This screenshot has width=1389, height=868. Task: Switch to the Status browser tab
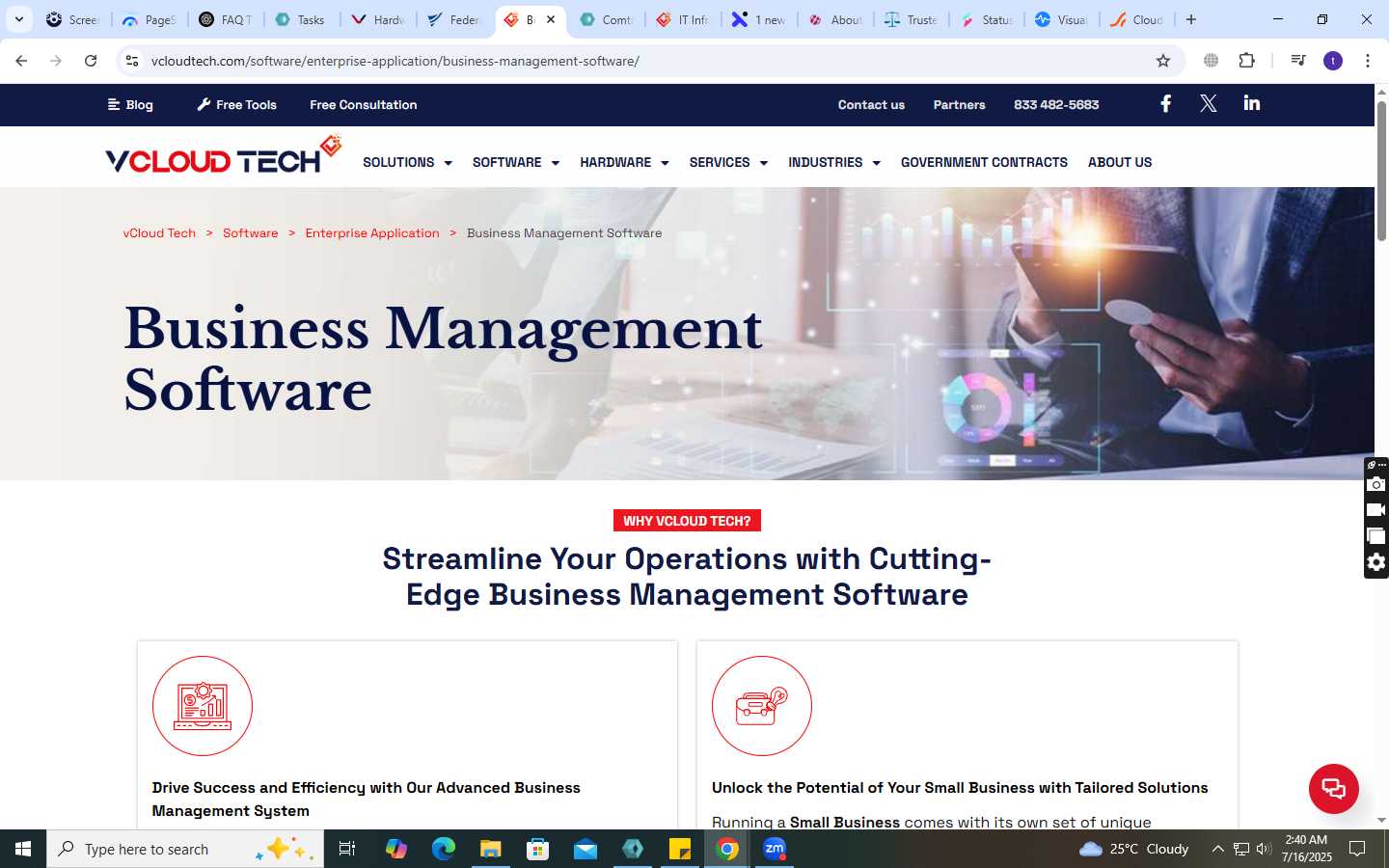click(987, 19)
